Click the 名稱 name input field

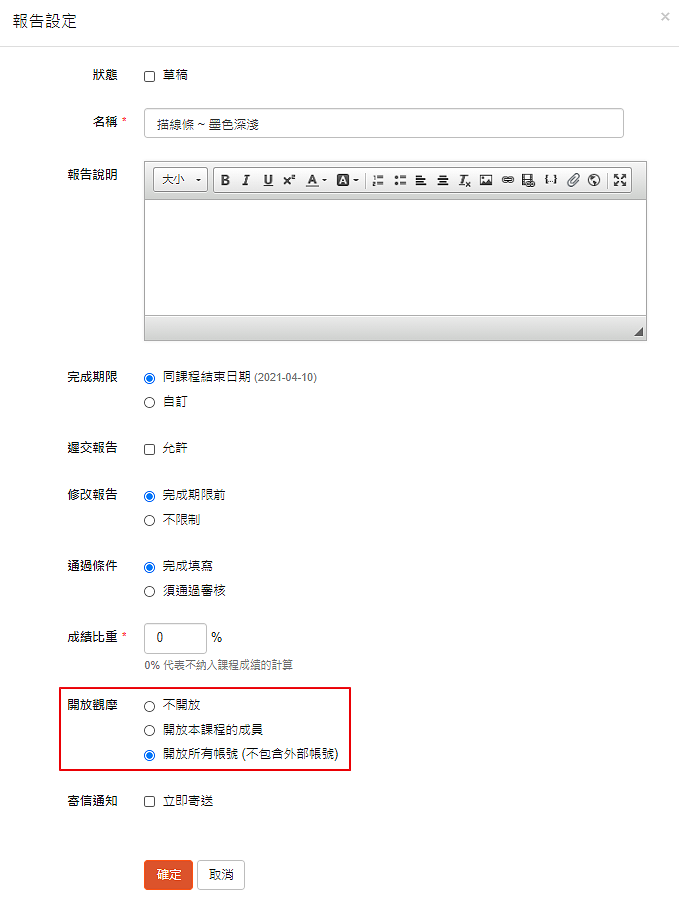pos(384,123)
